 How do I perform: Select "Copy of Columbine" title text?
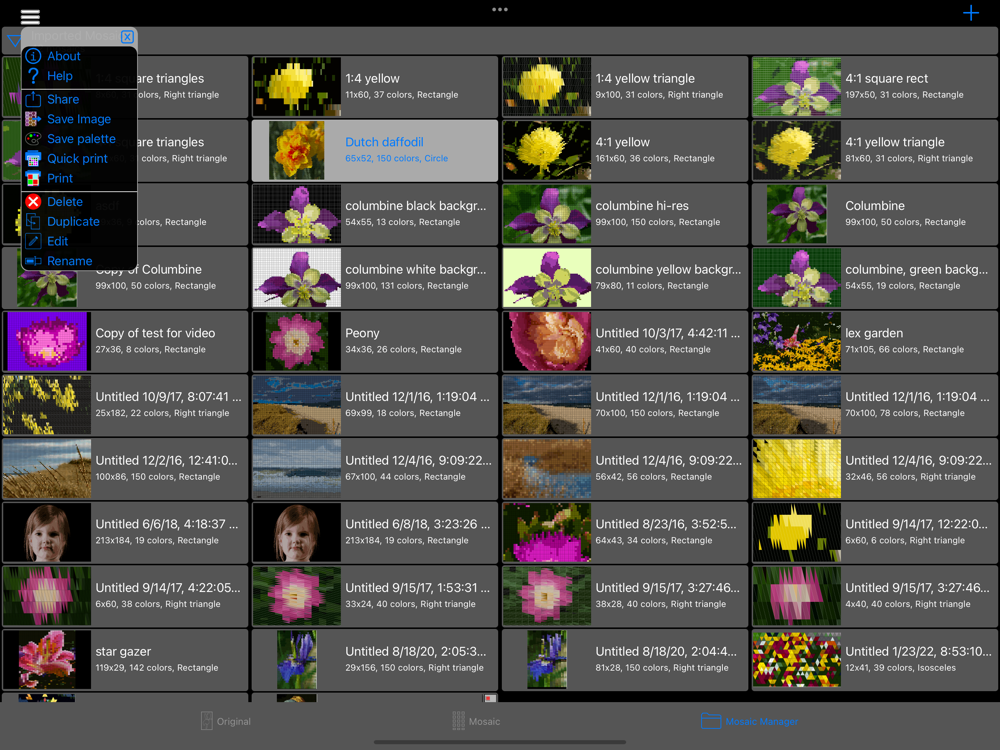pos(149,270)
